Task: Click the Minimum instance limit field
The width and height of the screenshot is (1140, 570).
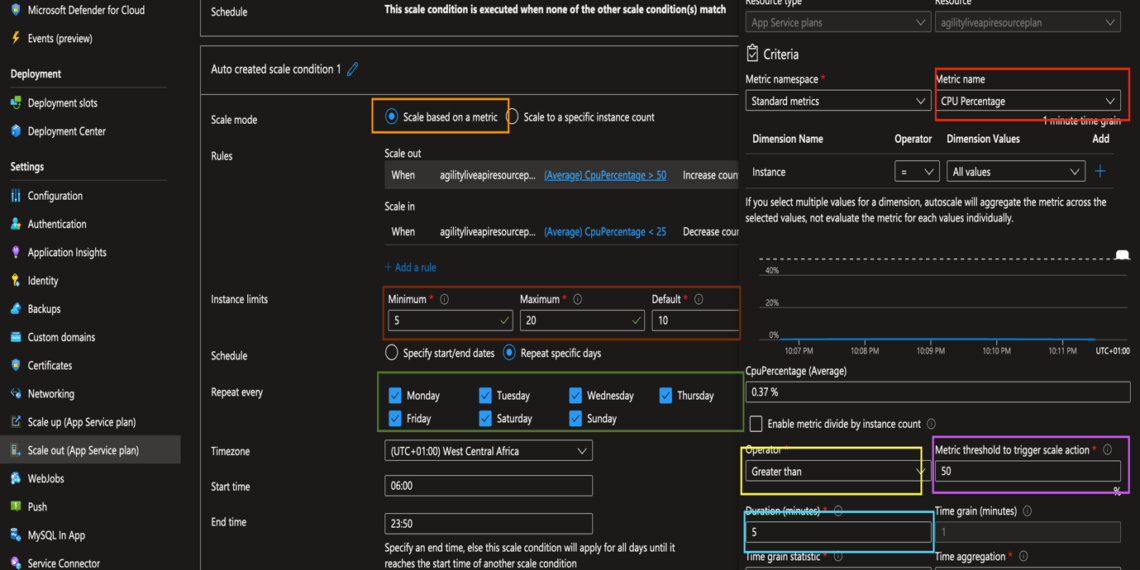Action: tap(450, 320)
